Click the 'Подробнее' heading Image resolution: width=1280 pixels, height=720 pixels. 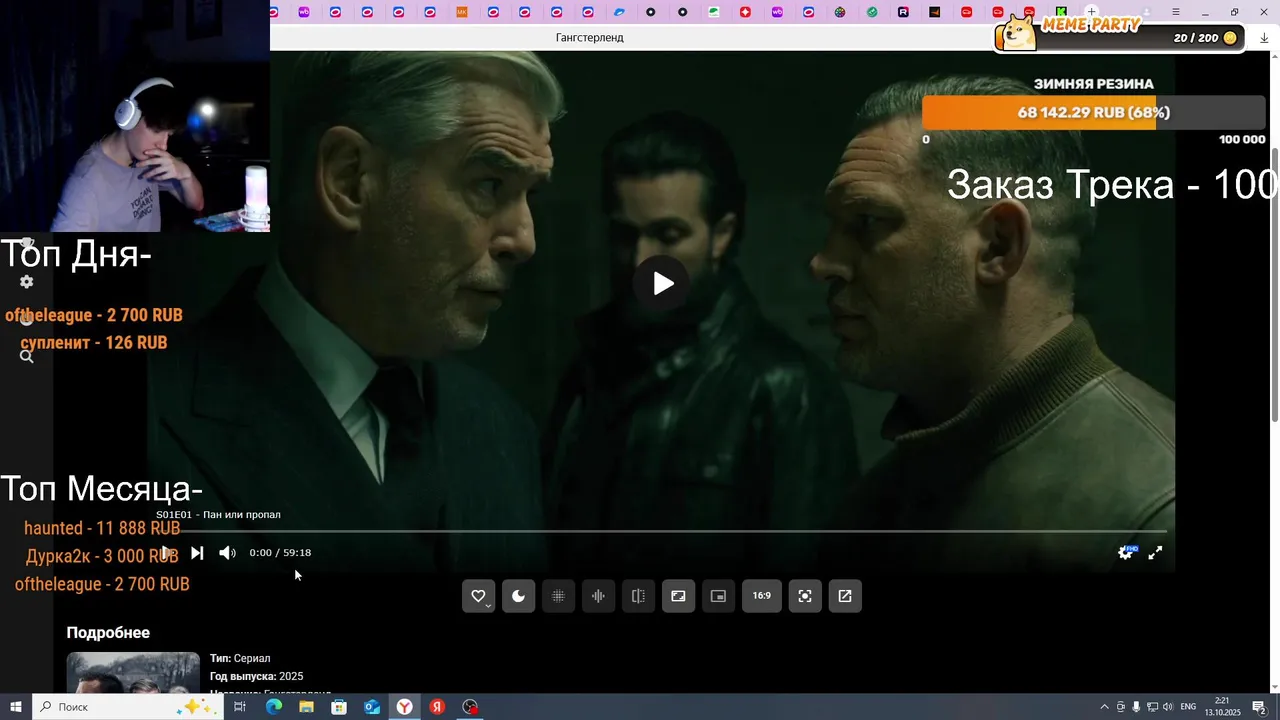(108, 633)
